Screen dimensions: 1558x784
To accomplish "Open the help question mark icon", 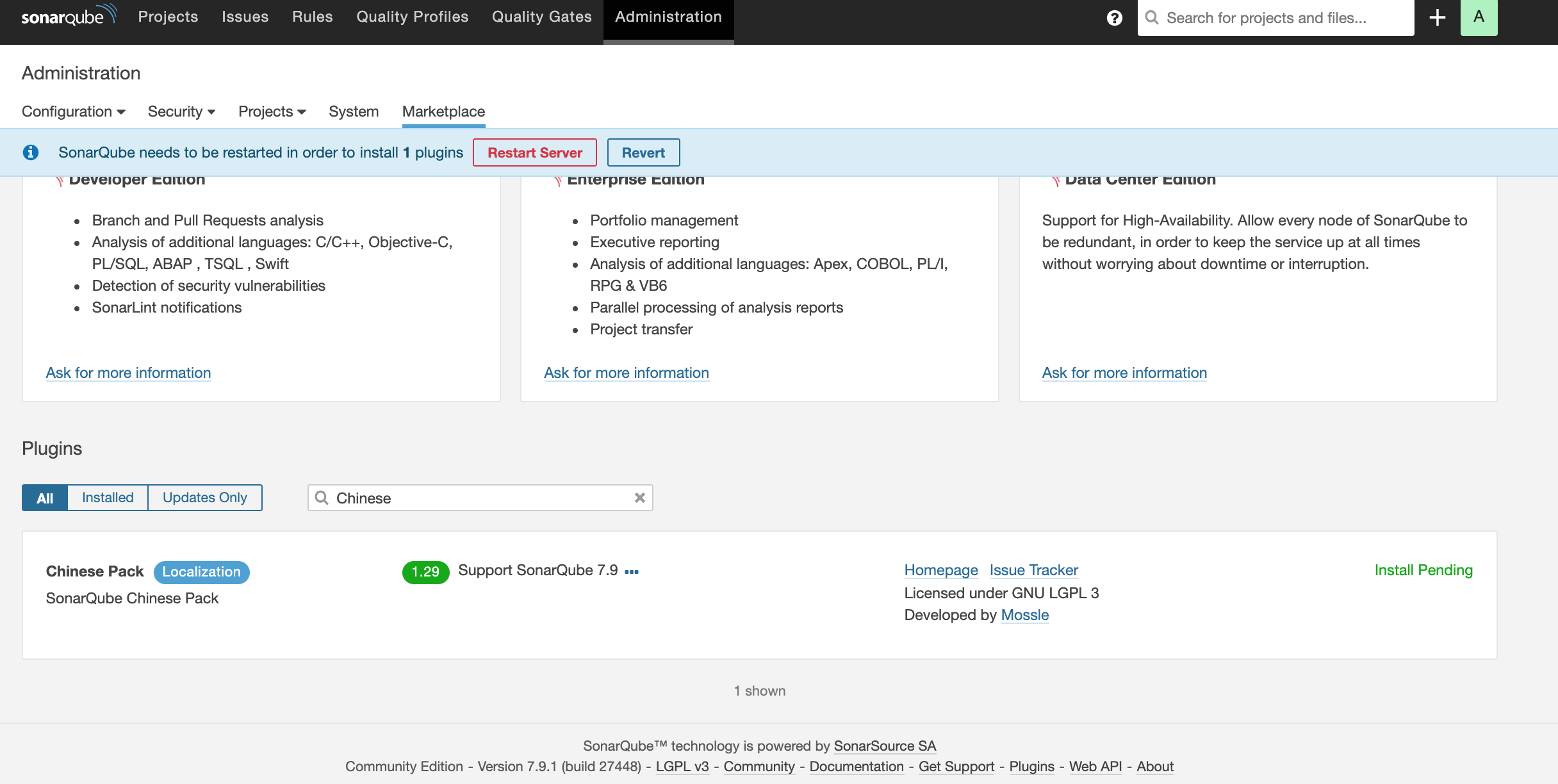I will [x=1115, y=18].
